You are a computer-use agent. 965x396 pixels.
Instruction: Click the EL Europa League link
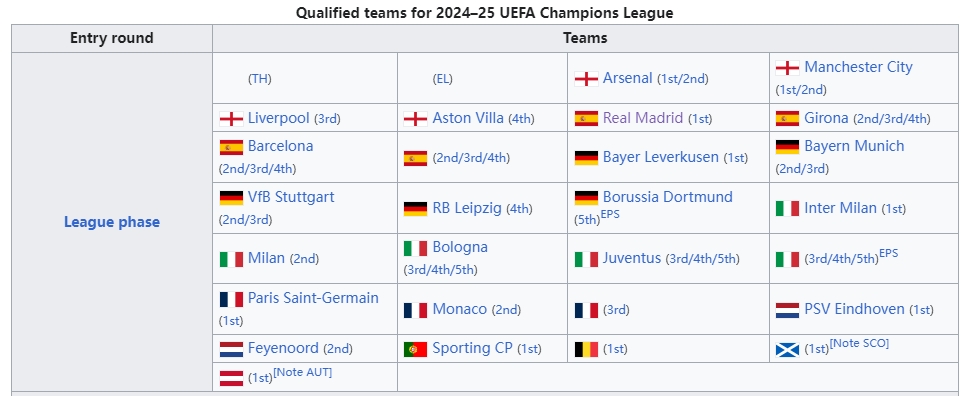click(x=442, y=79)
